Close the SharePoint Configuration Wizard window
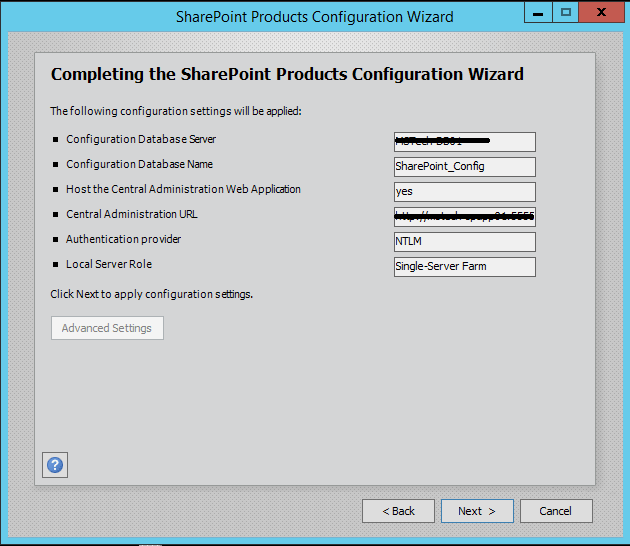 click(602, 13)
